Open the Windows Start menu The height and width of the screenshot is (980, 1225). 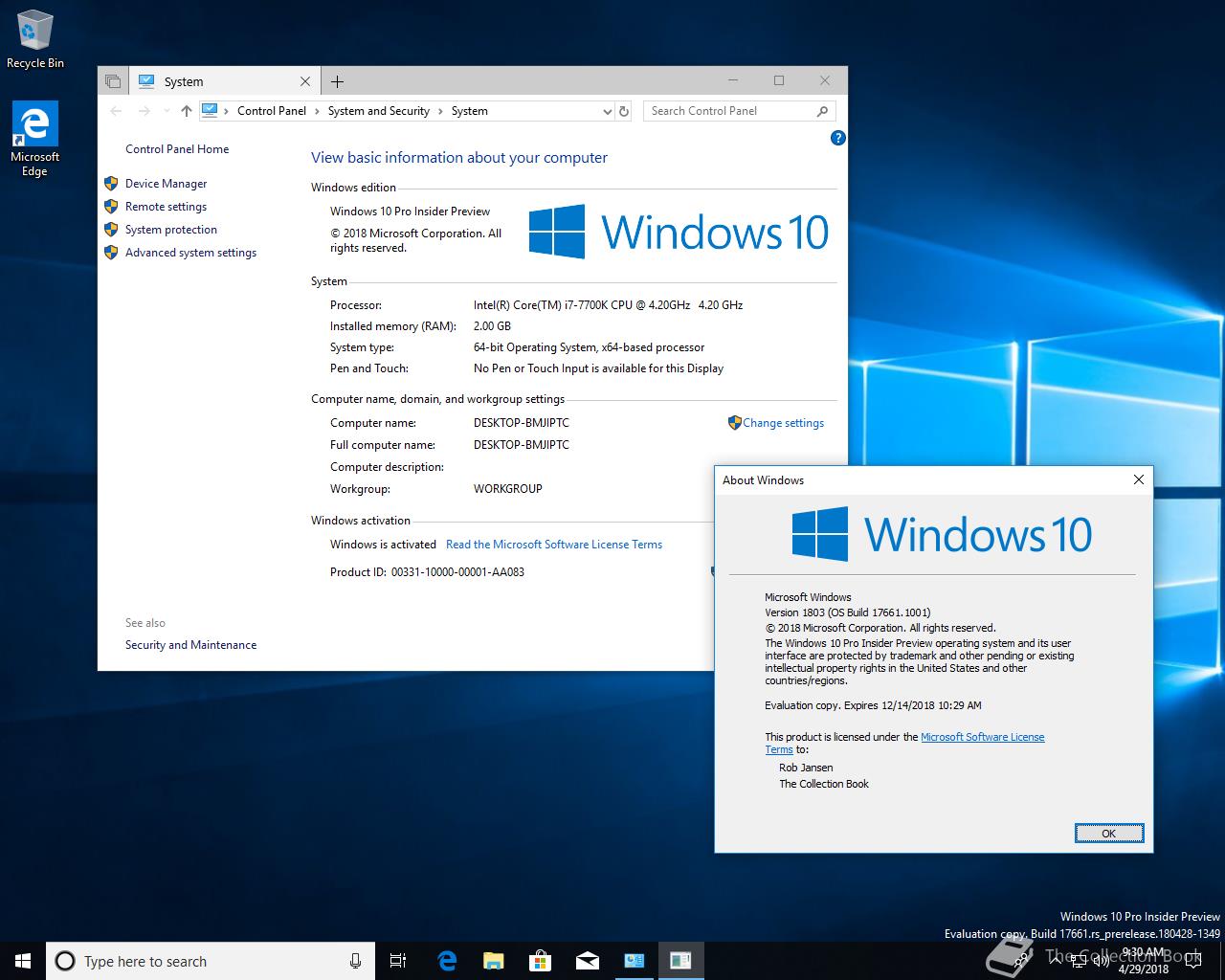[x=23, y=961]
